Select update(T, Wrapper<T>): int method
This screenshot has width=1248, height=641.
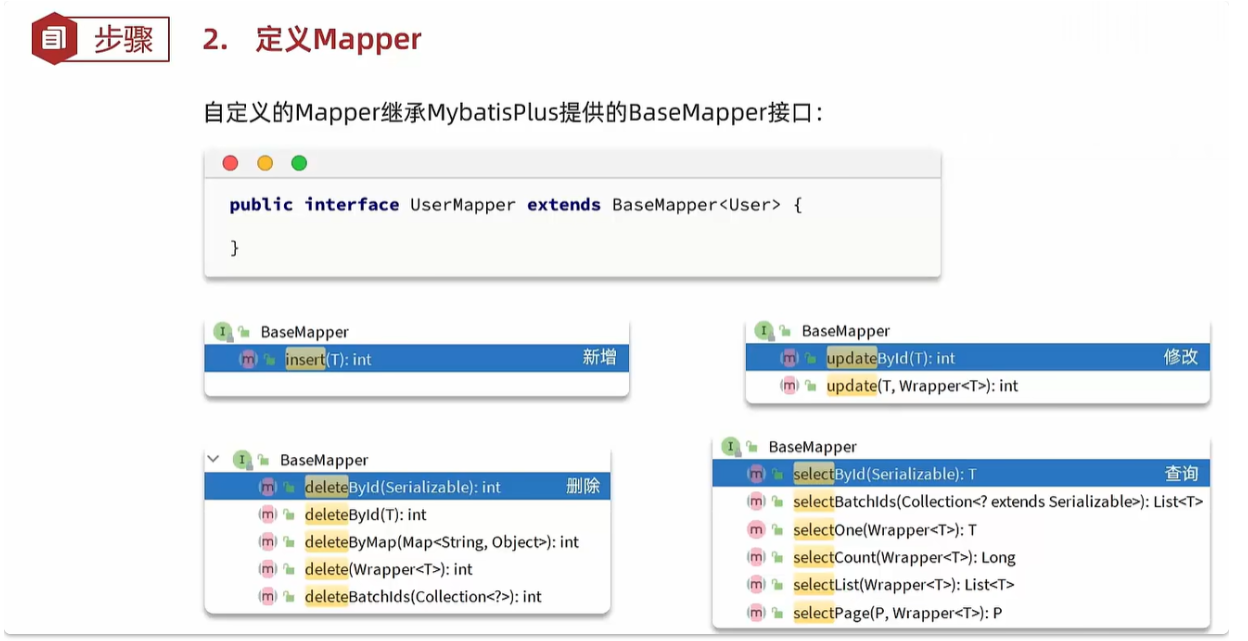(921, 386)
